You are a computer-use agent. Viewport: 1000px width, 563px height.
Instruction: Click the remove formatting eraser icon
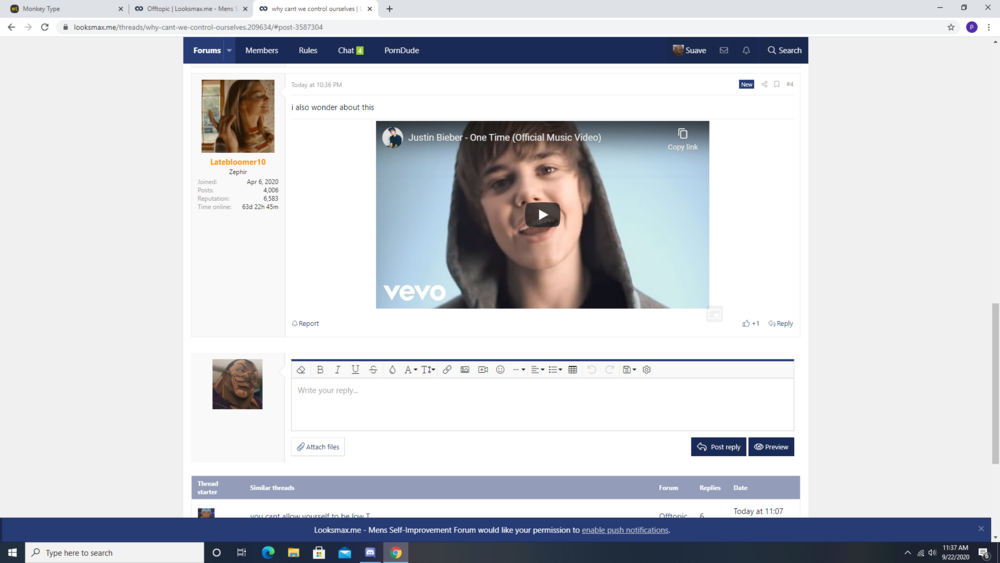(x=301, y=370)
